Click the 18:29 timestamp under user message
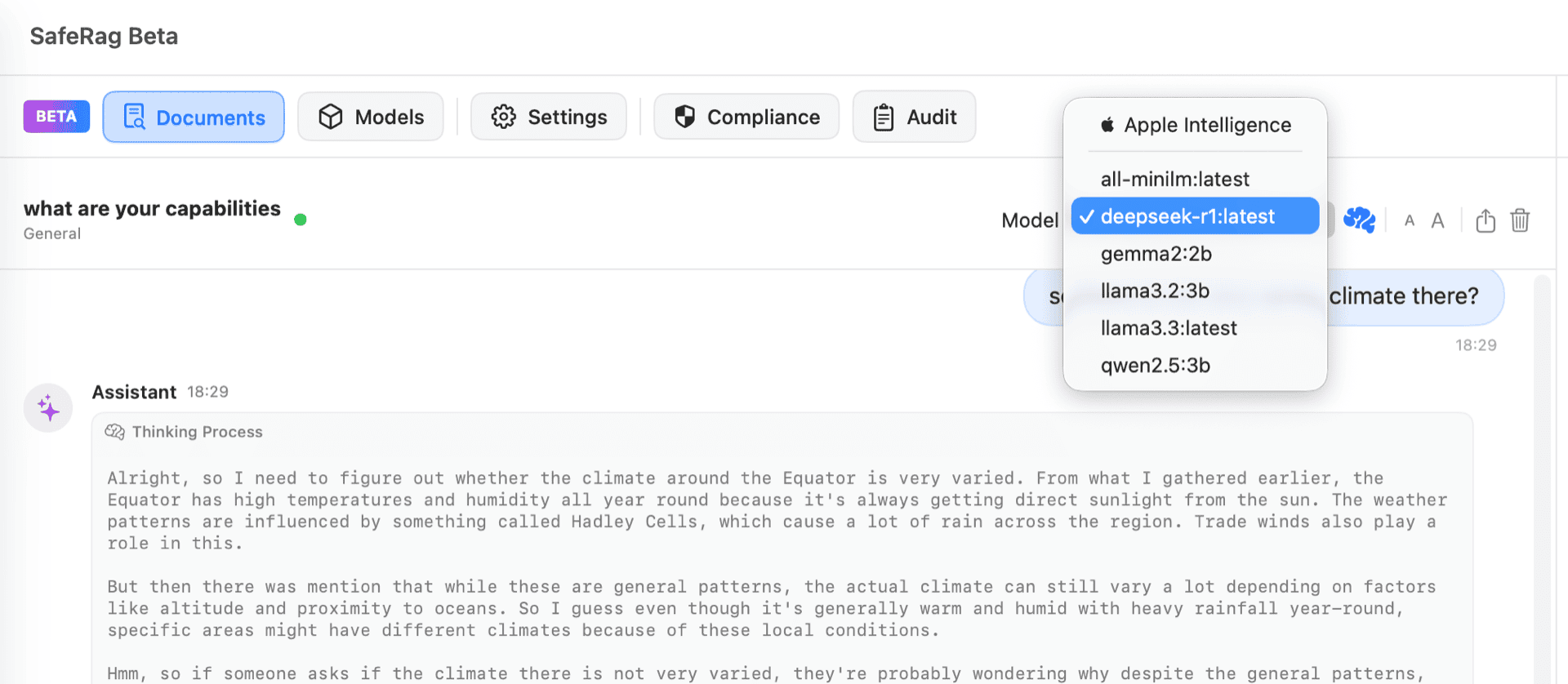Image resolution: width=1568 pixels, height=684 pixels. (x=1476, y=345)
